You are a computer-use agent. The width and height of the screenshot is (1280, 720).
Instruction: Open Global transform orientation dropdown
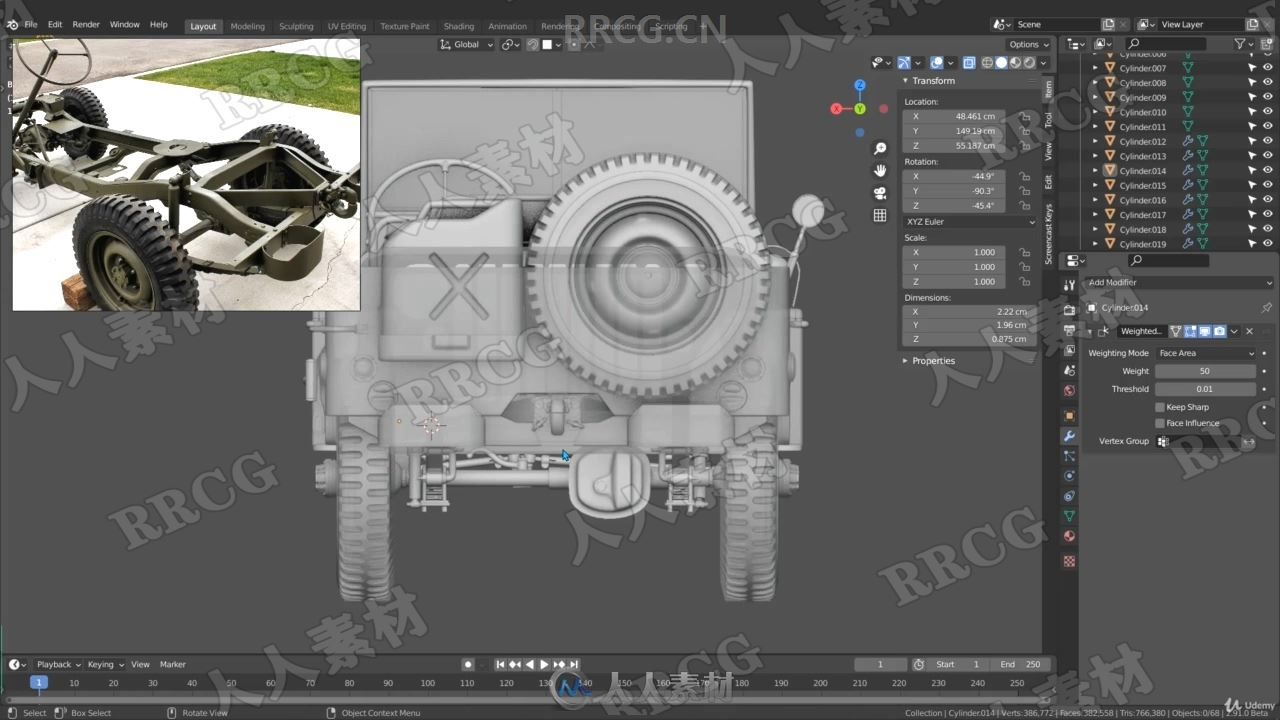(467, 45)
